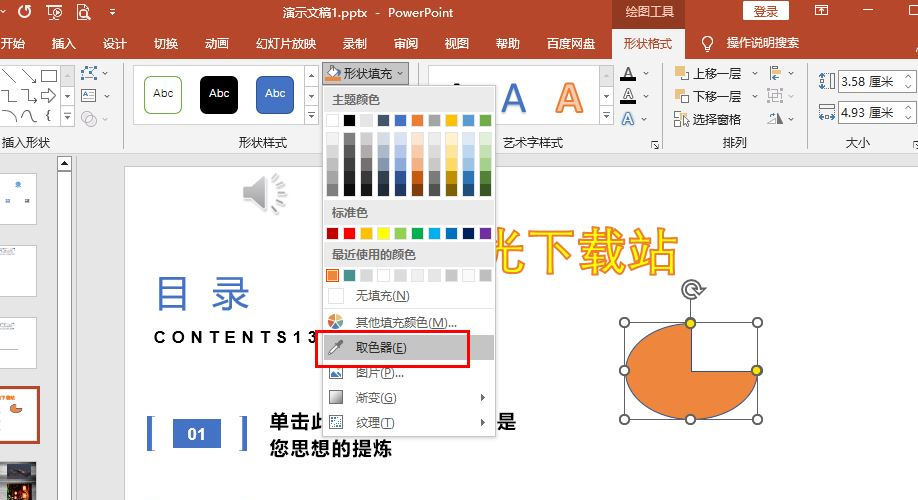The width and height of the screenshot is (918, 500).
Task: Open the ribbon display options icon
Action: click(x=822, y=11)
